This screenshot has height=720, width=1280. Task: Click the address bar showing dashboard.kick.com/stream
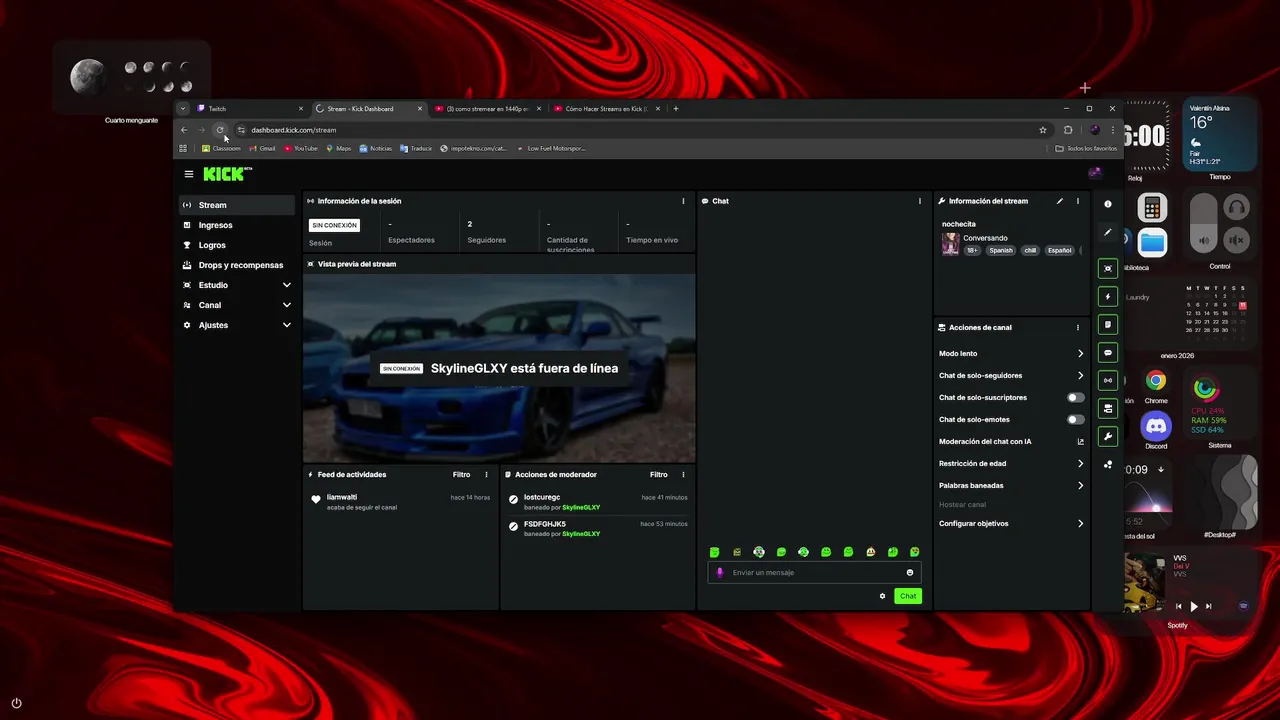click(x=640, y=130)
